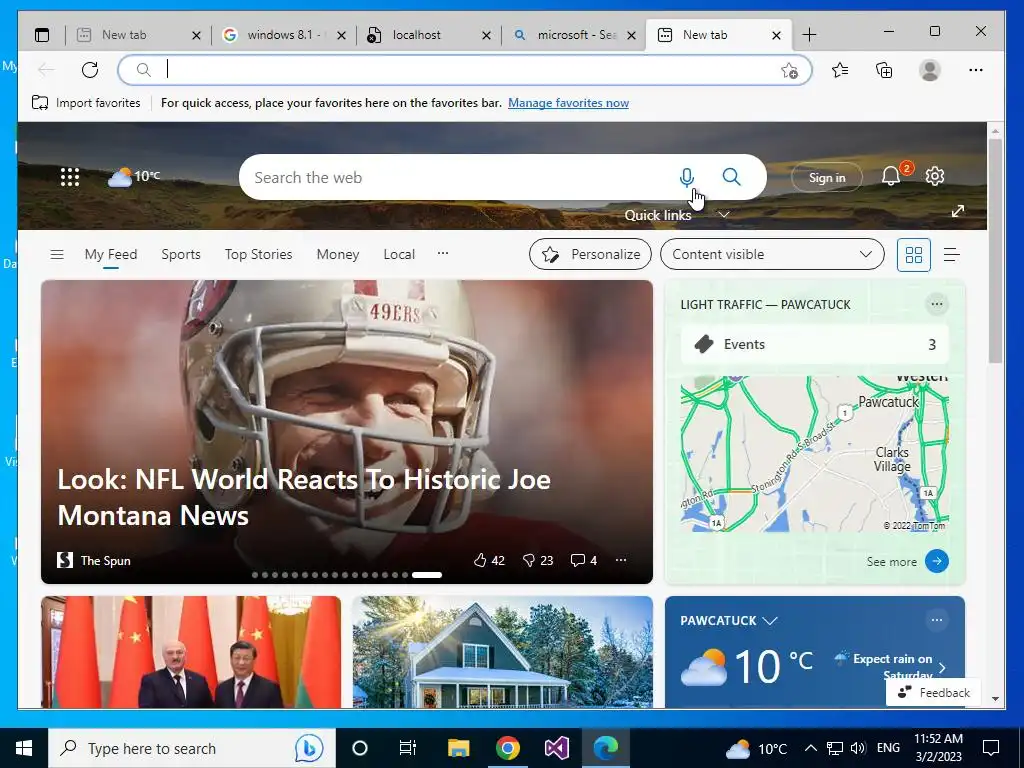Open more options on Joe Montana story
The width and height of the screenshot is (1024, 768).
[x=621, y=560]
